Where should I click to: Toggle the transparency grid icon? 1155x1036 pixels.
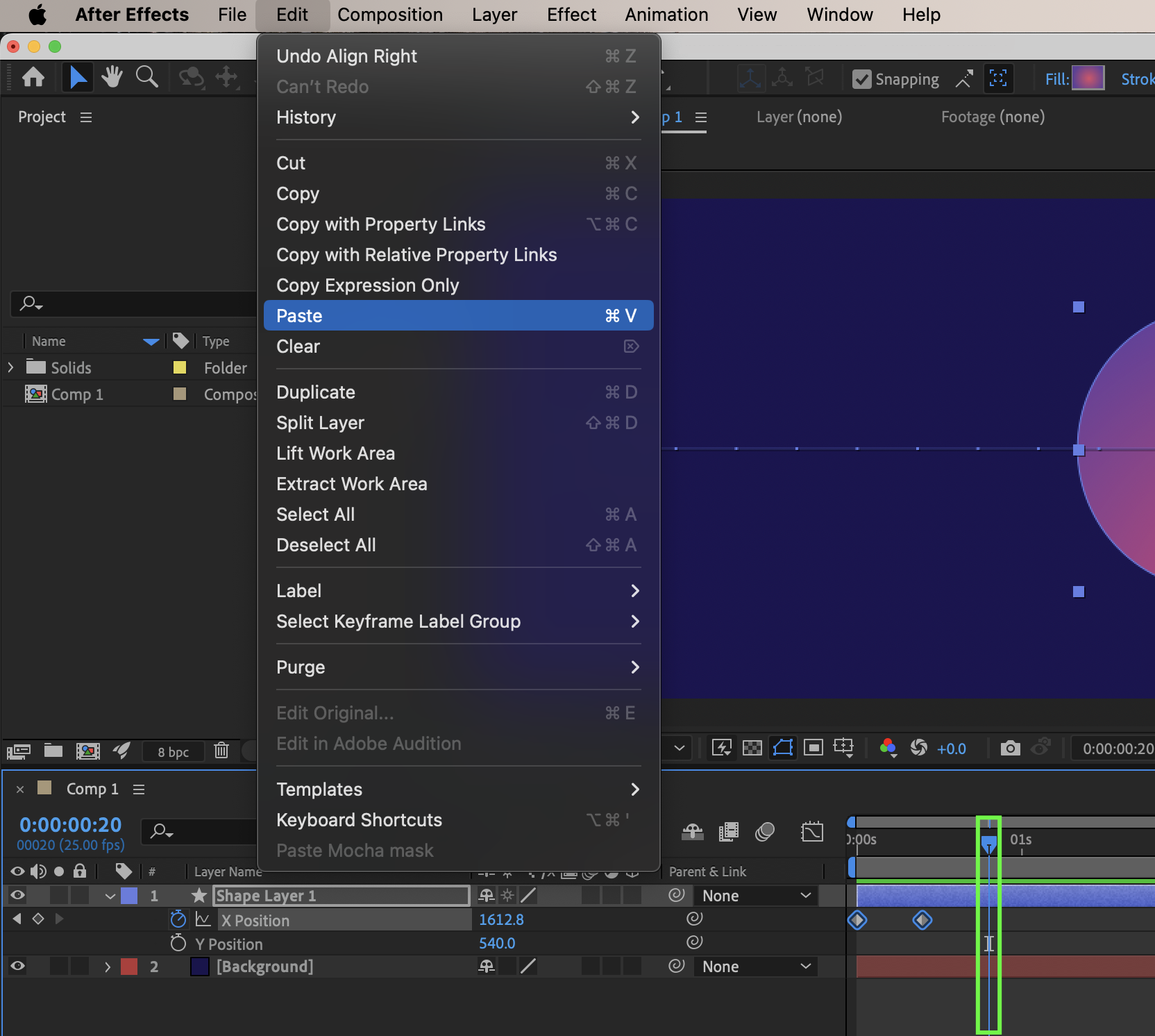[752, 748]
